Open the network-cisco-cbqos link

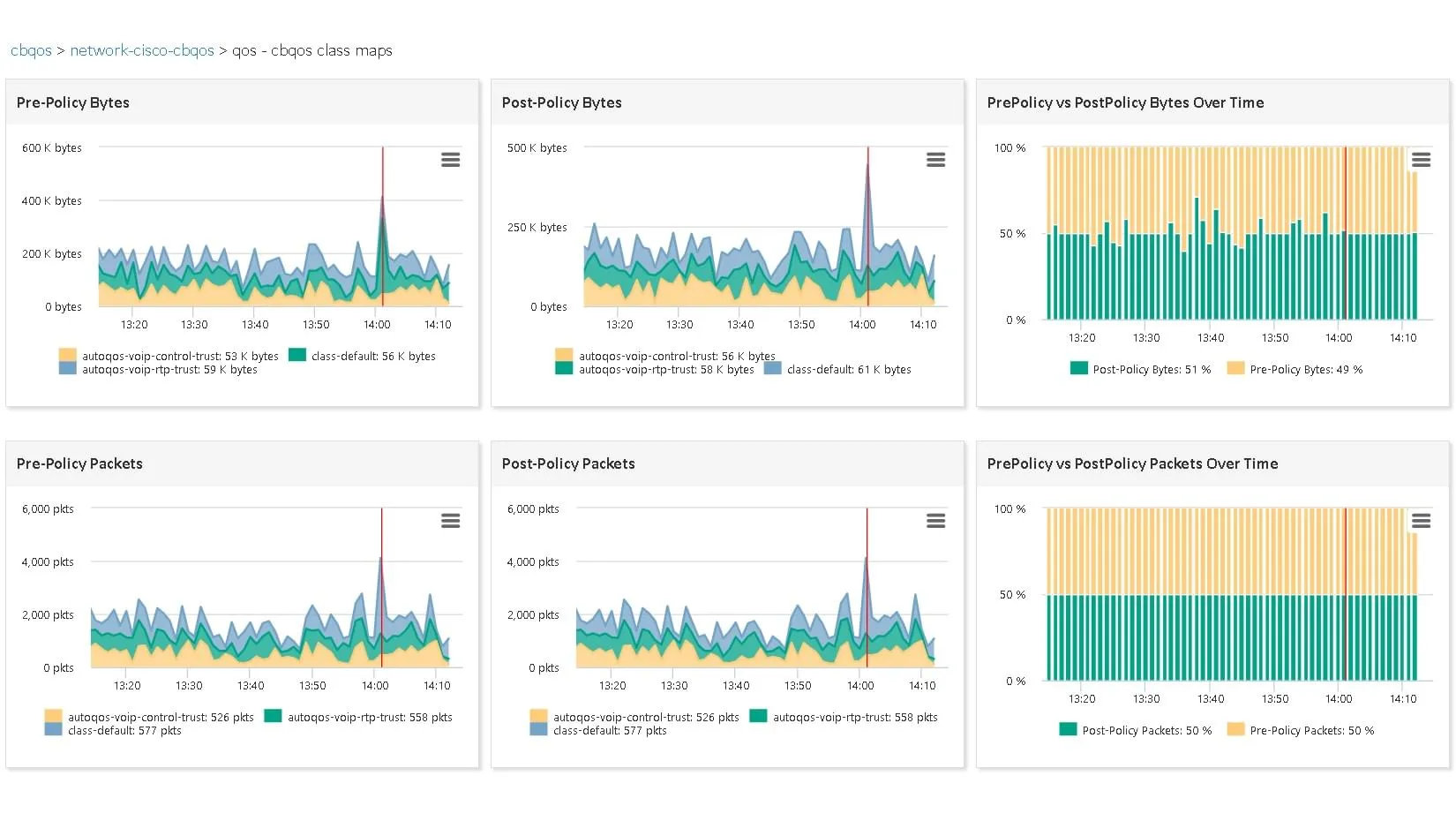[141, 50]
